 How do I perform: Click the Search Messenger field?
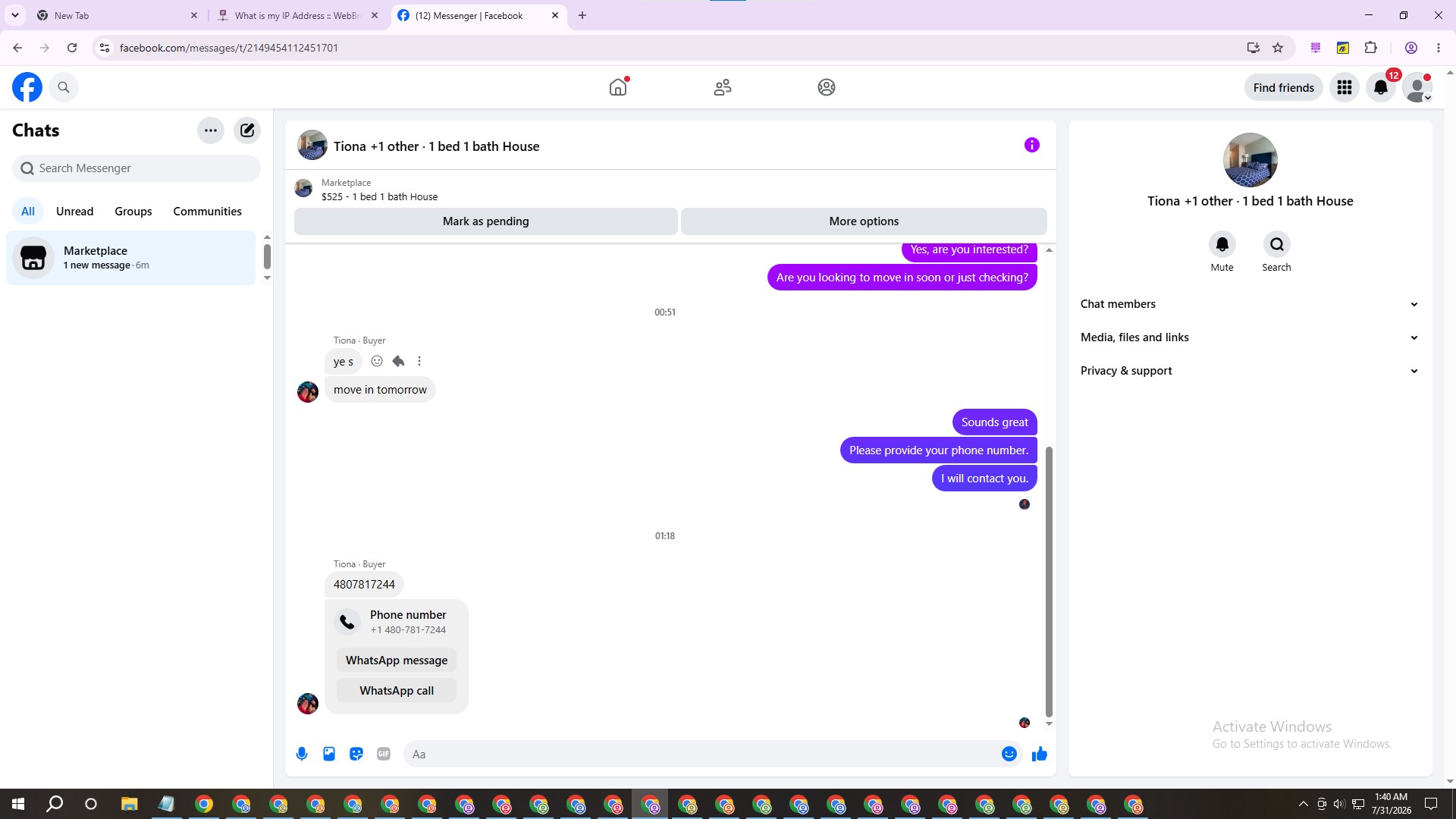point(136,168)
